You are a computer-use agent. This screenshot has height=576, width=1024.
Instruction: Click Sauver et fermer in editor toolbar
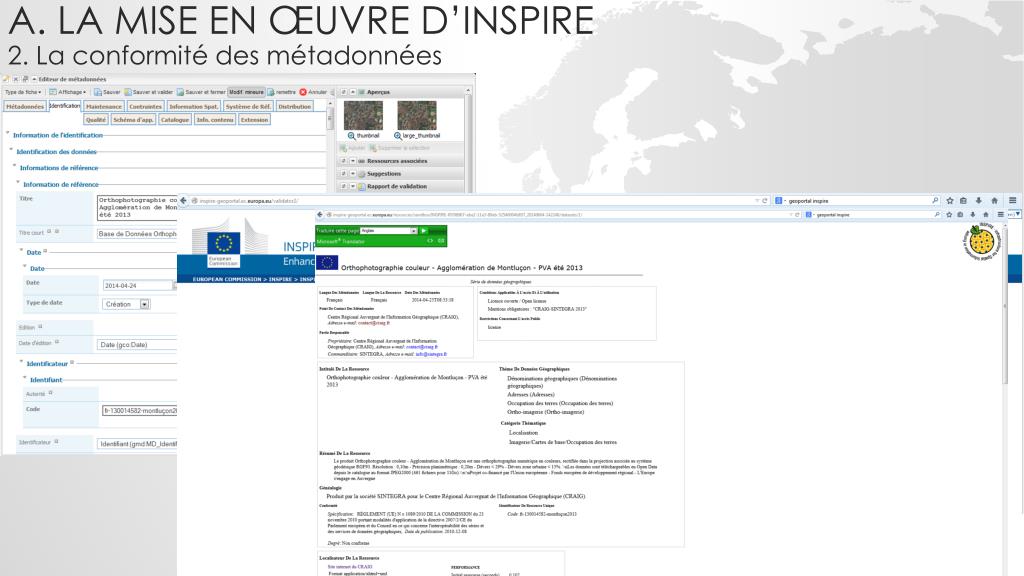coord(201,92)
